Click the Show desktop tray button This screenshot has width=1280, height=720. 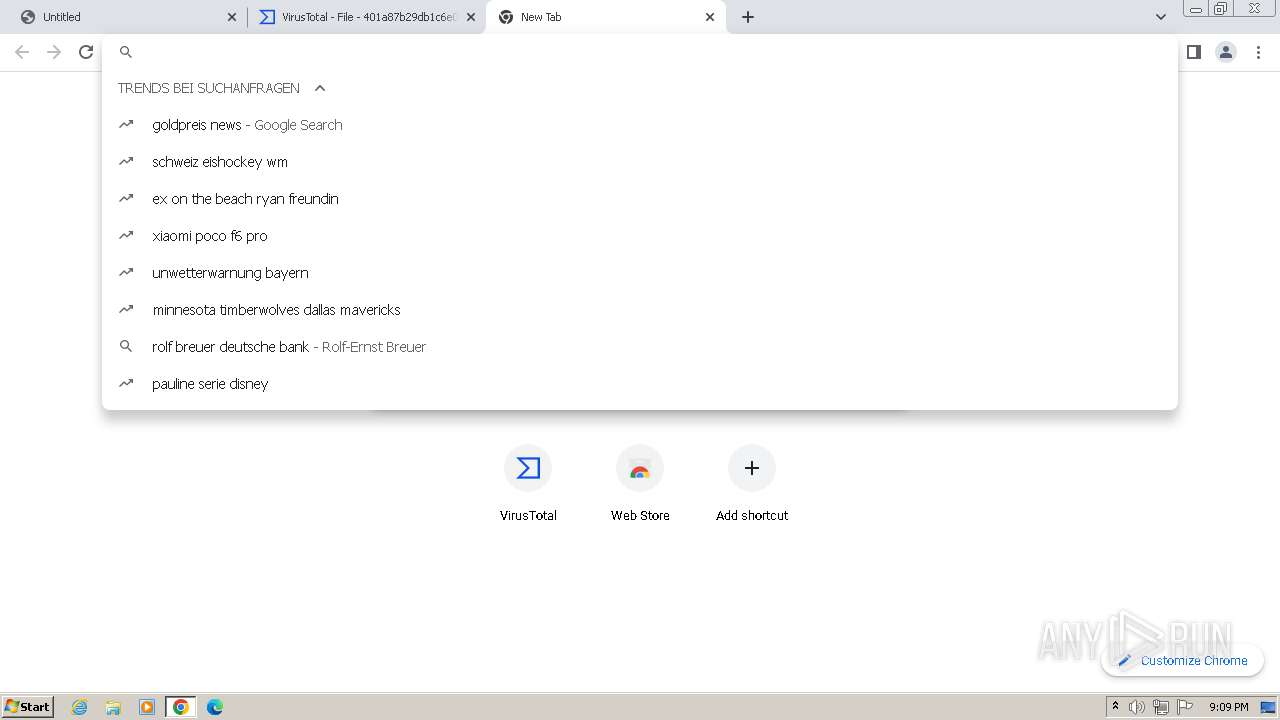point(1268,707)
